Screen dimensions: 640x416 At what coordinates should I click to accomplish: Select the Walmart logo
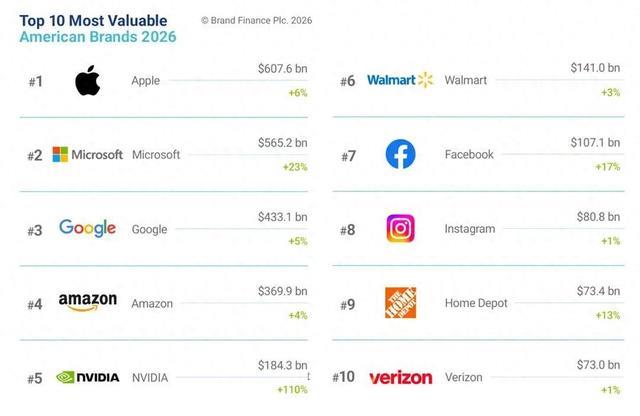click(400, 80)
